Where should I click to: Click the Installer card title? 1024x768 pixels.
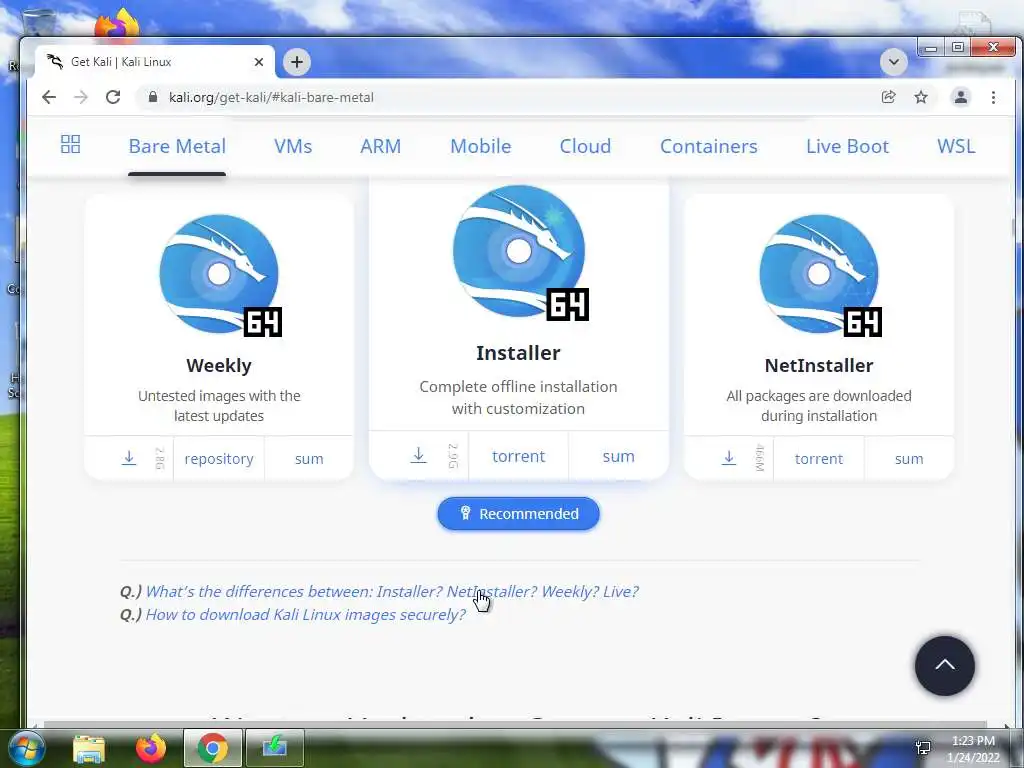[x=519, y=353]
